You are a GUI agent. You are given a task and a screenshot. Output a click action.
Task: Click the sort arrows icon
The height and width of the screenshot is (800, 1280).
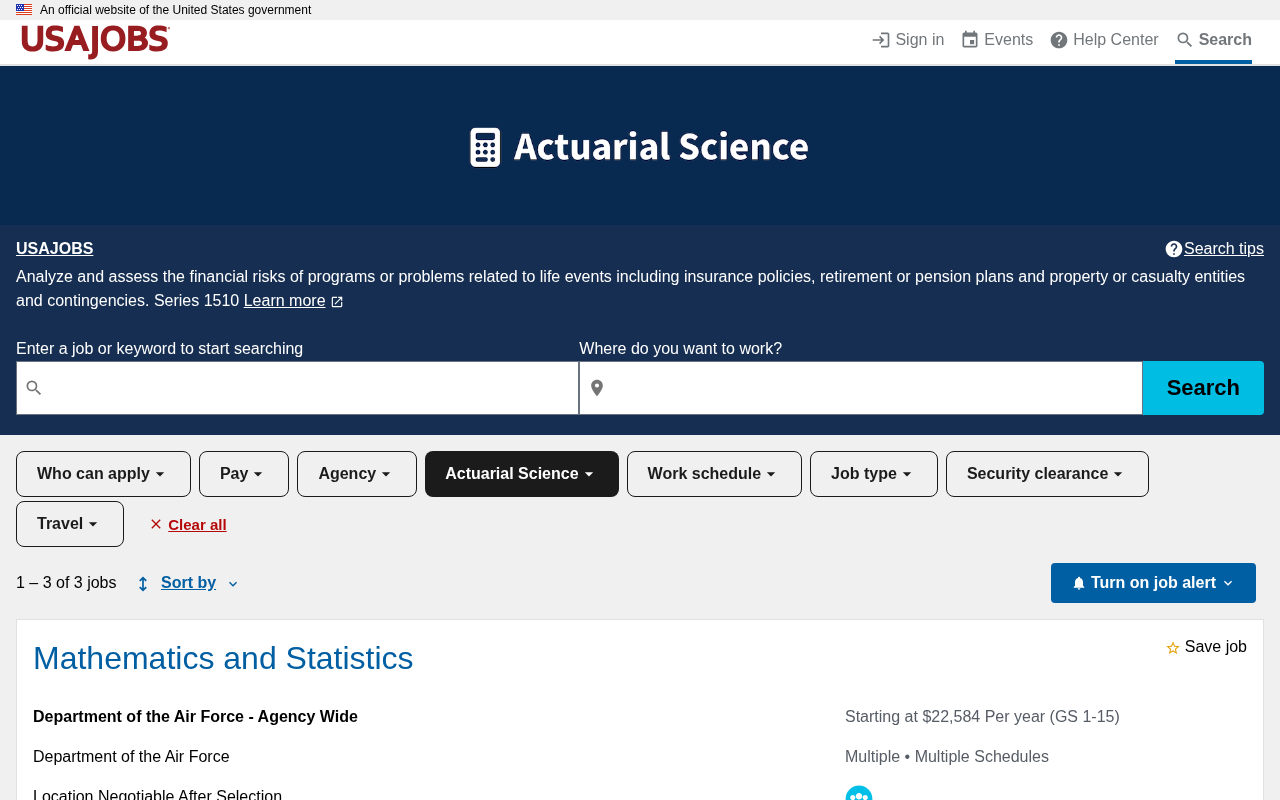143,584
